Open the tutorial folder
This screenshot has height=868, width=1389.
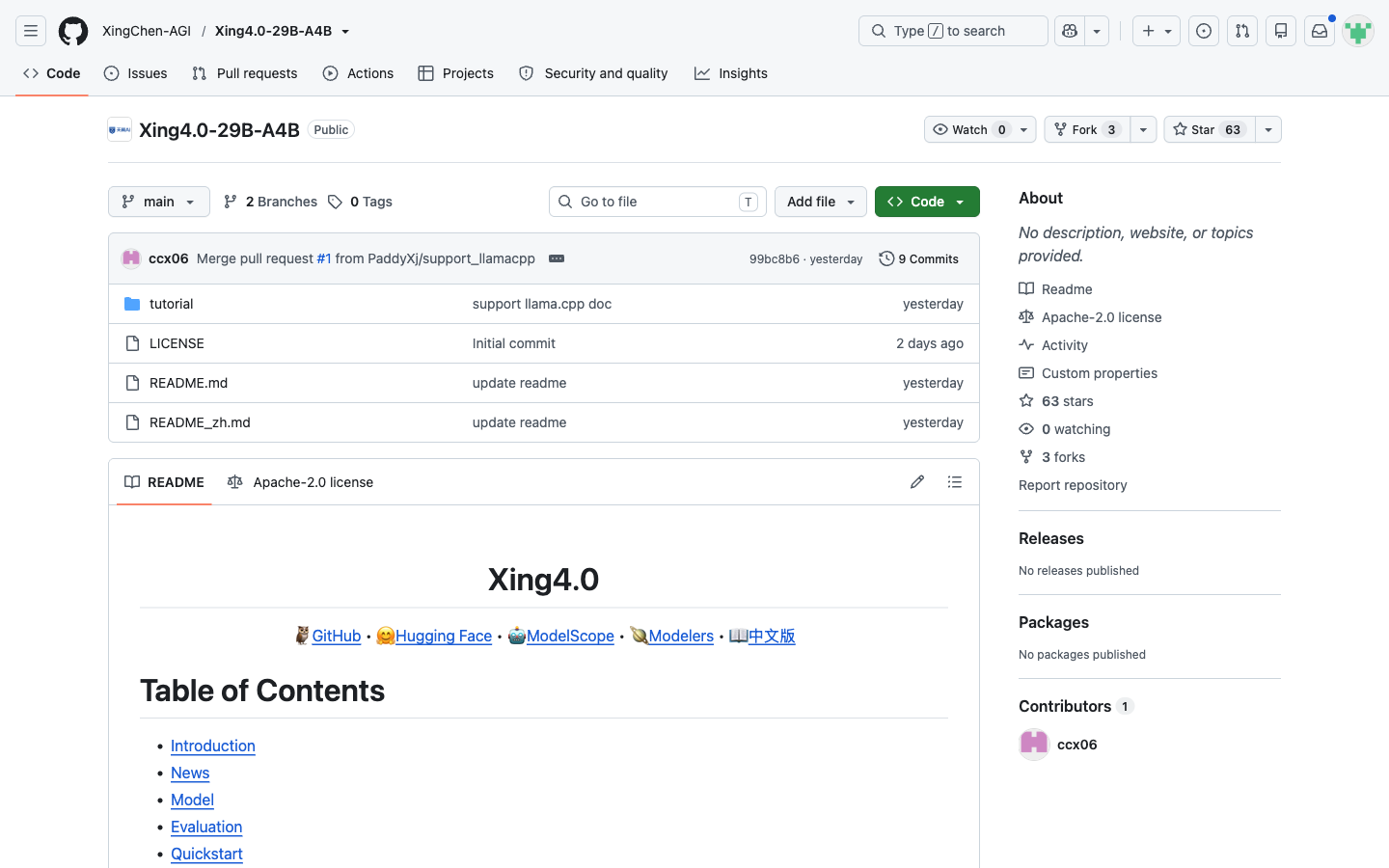pyautogui.click(x=171, y=304)
